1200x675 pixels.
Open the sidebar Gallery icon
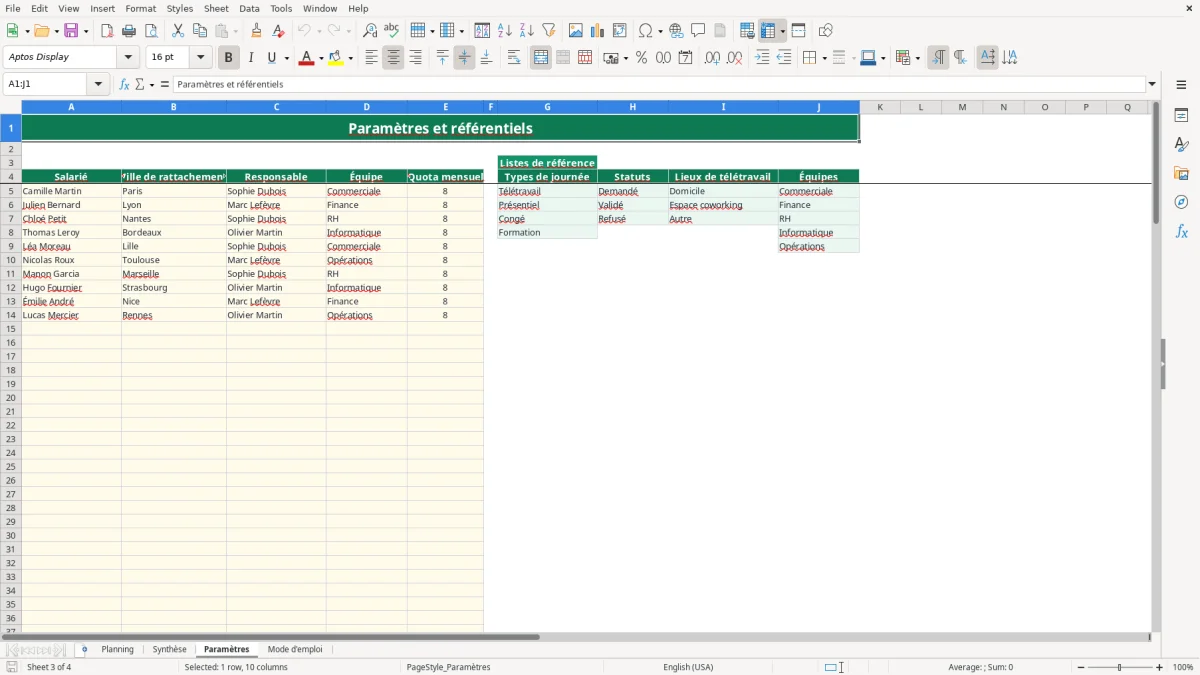click(1181, 173)
